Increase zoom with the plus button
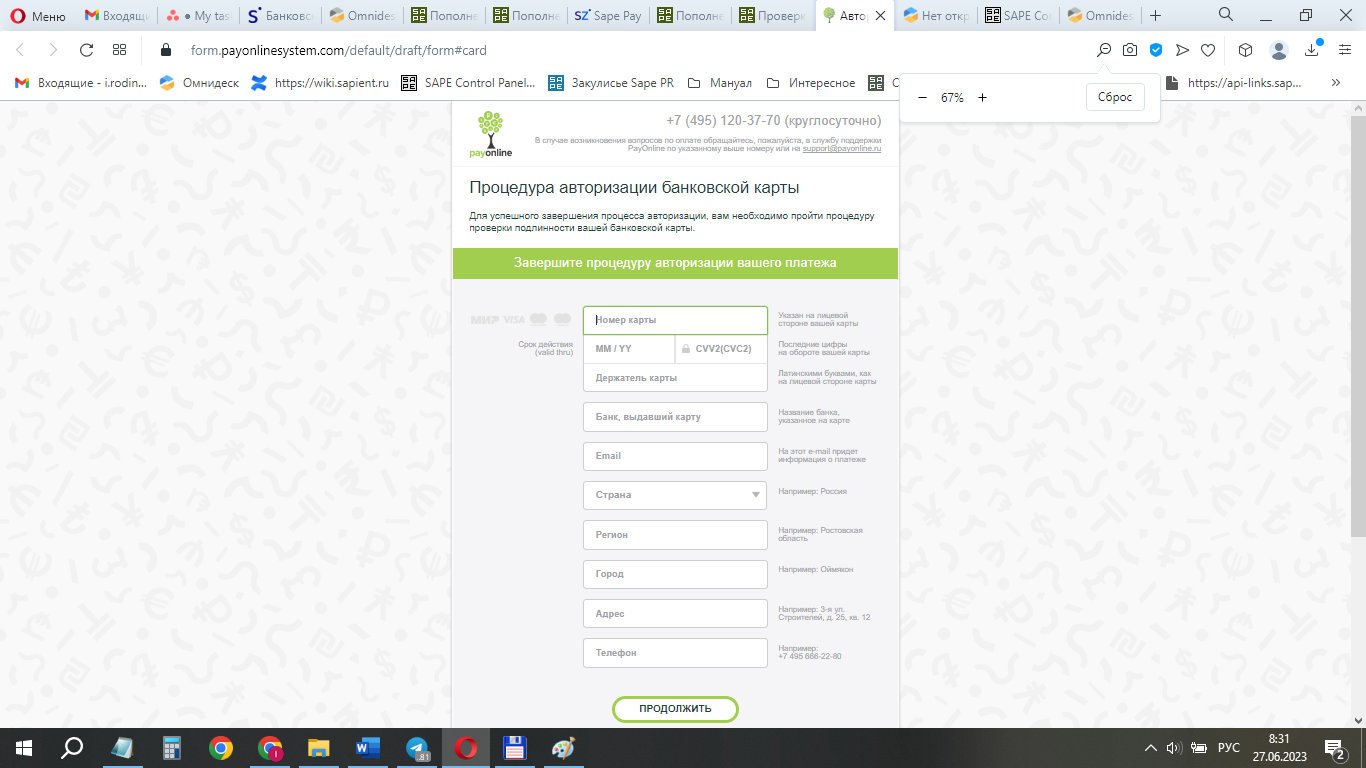This screenshot has height=768, width=1366. 982,98
